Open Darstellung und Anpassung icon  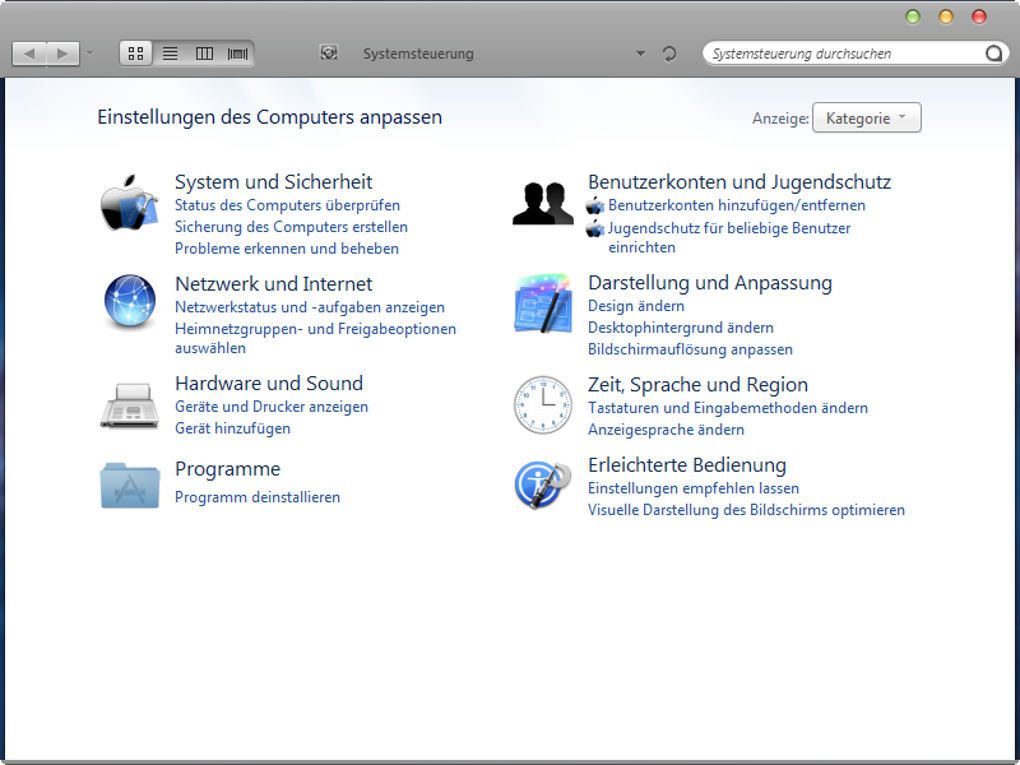[543, 303]
